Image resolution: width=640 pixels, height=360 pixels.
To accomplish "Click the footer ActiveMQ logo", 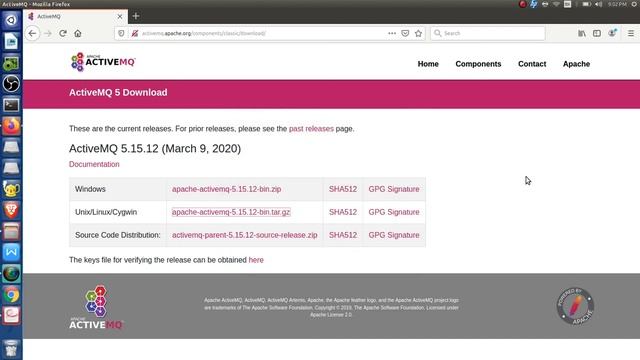I will click(96, 307).
